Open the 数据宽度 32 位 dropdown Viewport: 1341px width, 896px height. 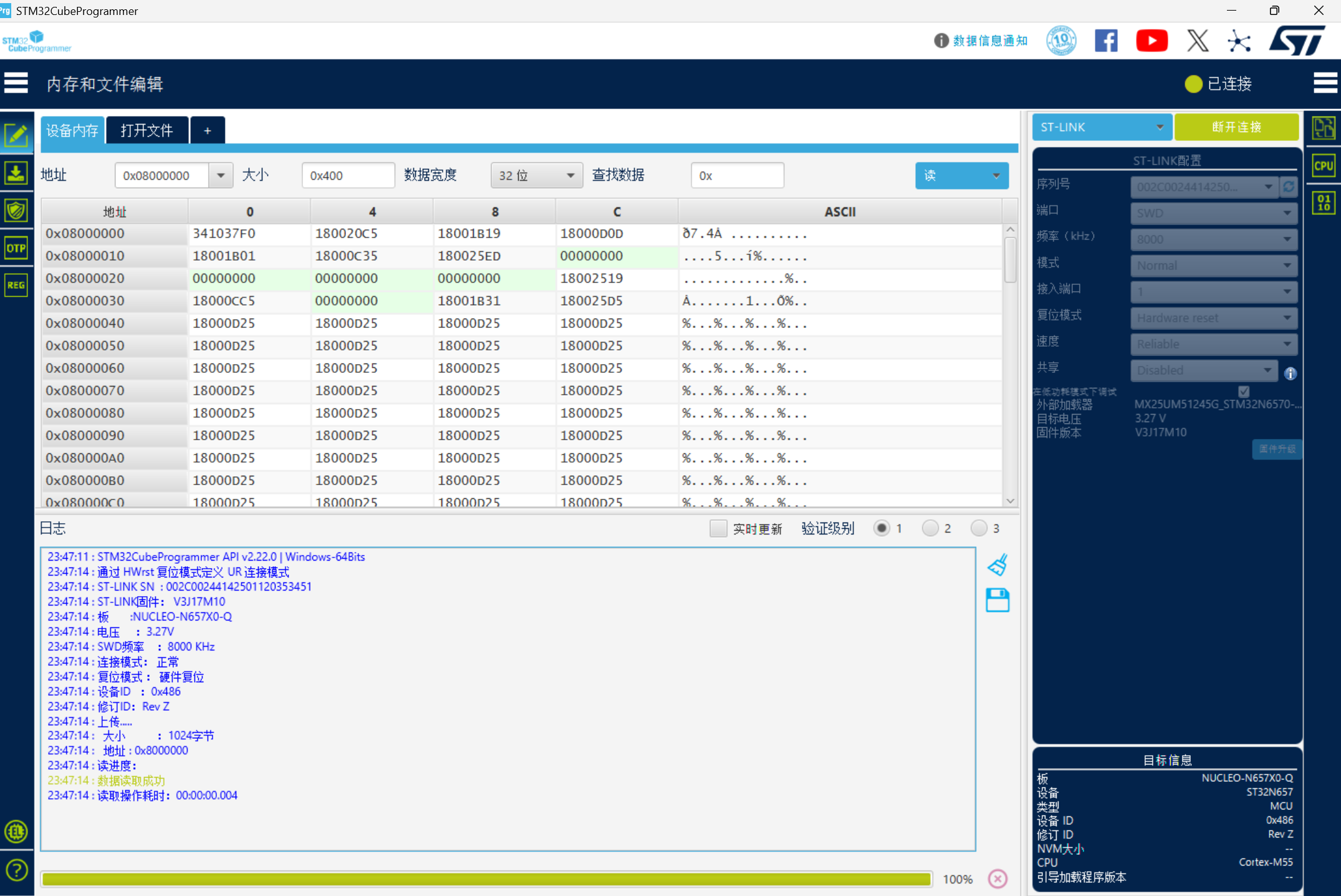click(537, 175)
